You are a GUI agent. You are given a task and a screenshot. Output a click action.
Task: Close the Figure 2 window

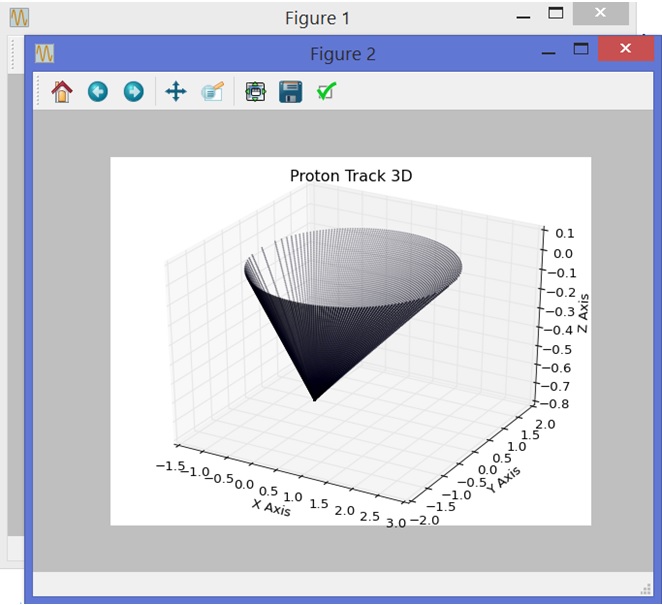(625, 49)
